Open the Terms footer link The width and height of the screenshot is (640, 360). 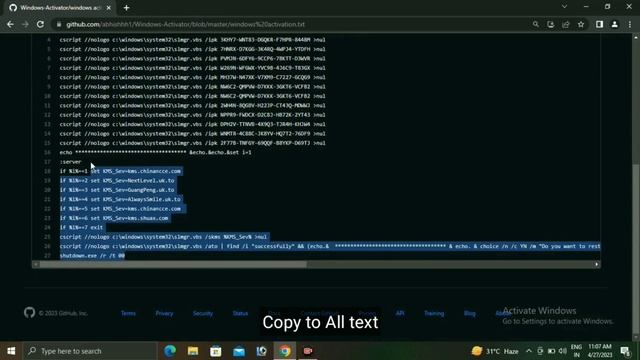(x=128, y=313)
